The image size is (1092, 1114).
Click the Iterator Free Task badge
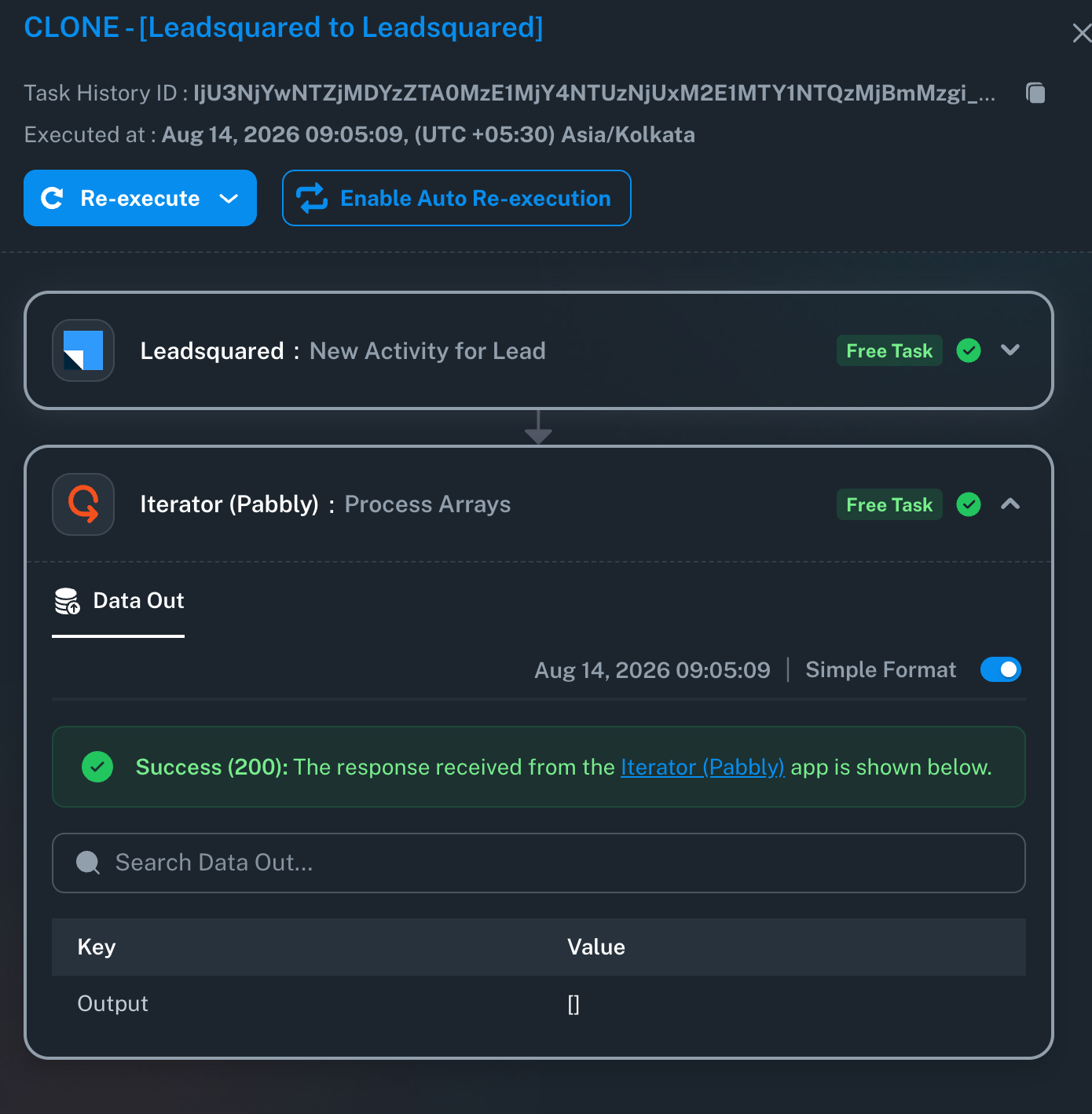(889, 504)
